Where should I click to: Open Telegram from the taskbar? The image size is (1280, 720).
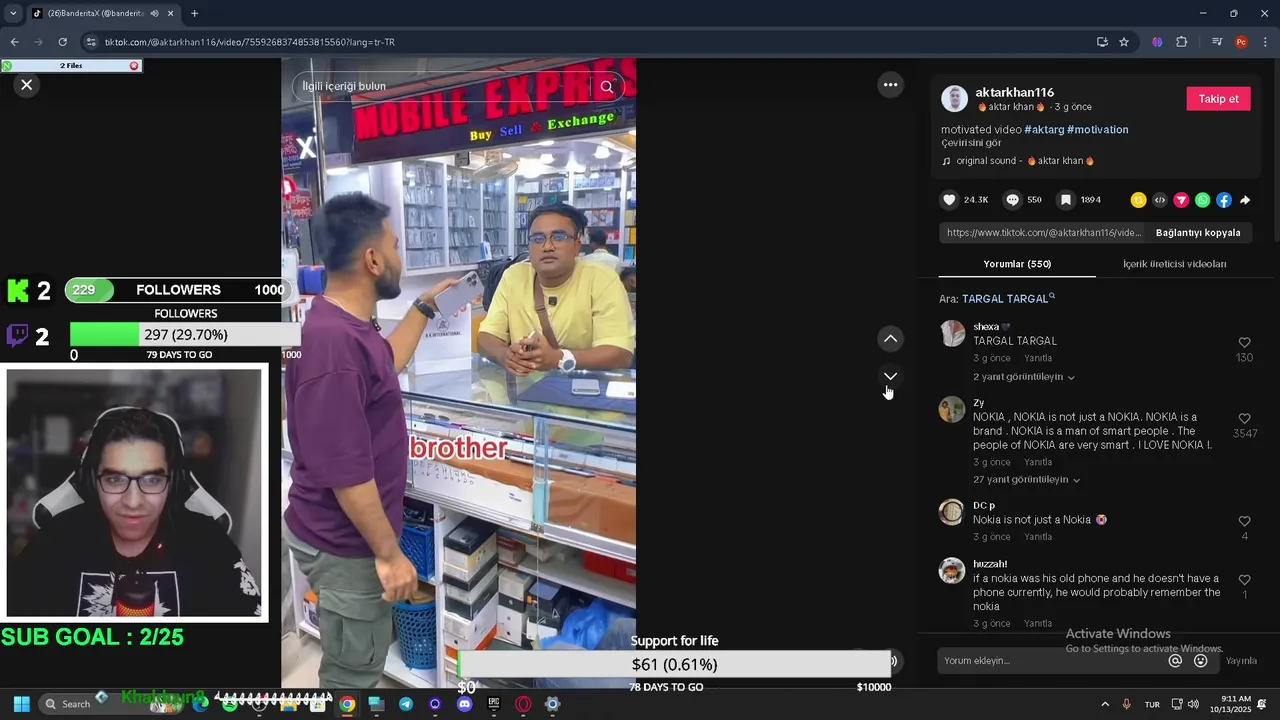406,704
